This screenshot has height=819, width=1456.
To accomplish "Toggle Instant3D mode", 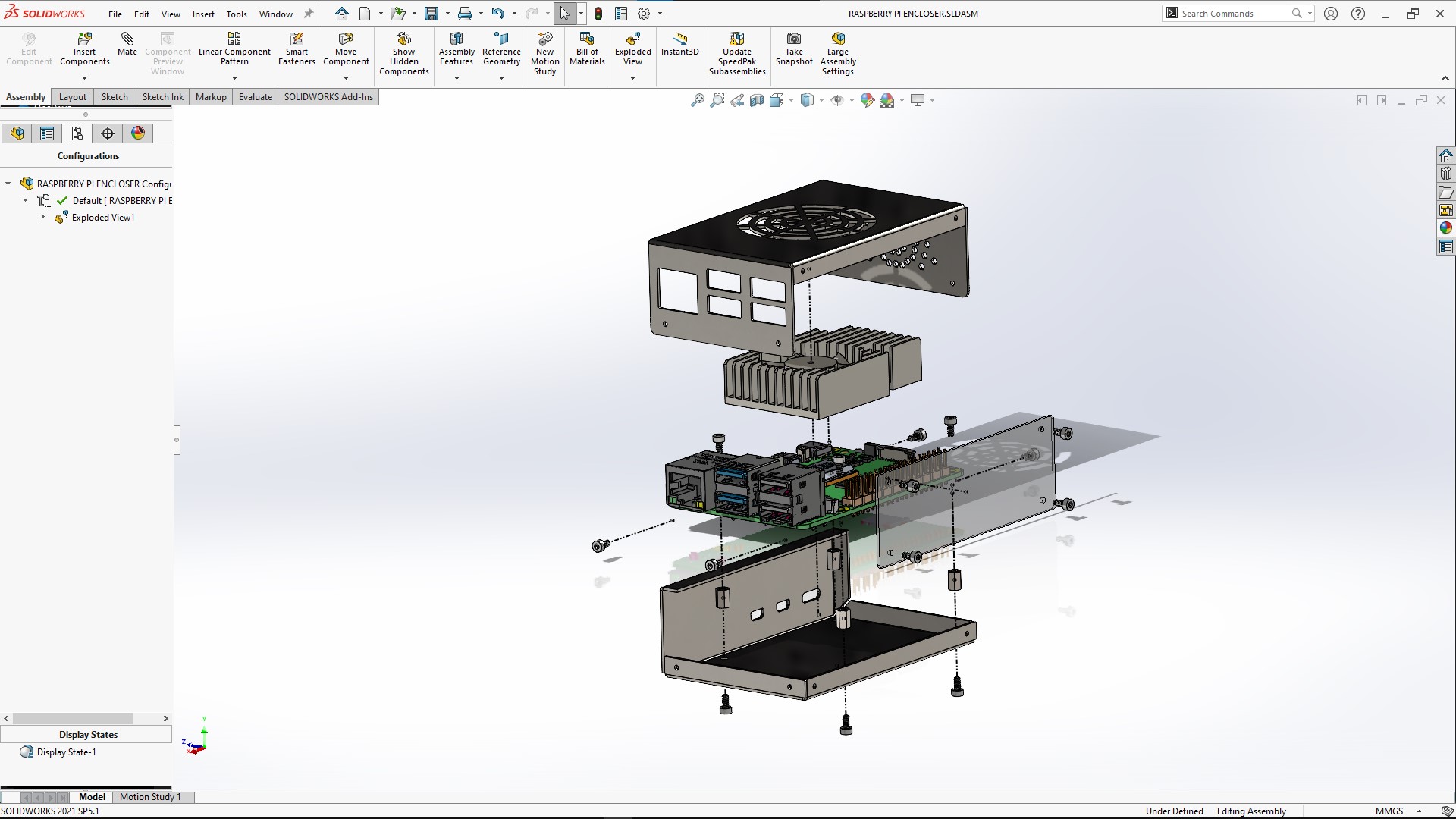I will (679, 45).
